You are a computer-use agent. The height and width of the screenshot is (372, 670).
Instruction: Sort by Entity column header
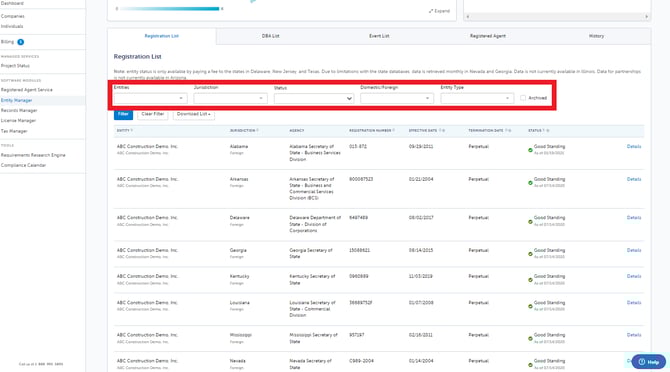click(x=125, y=130)
